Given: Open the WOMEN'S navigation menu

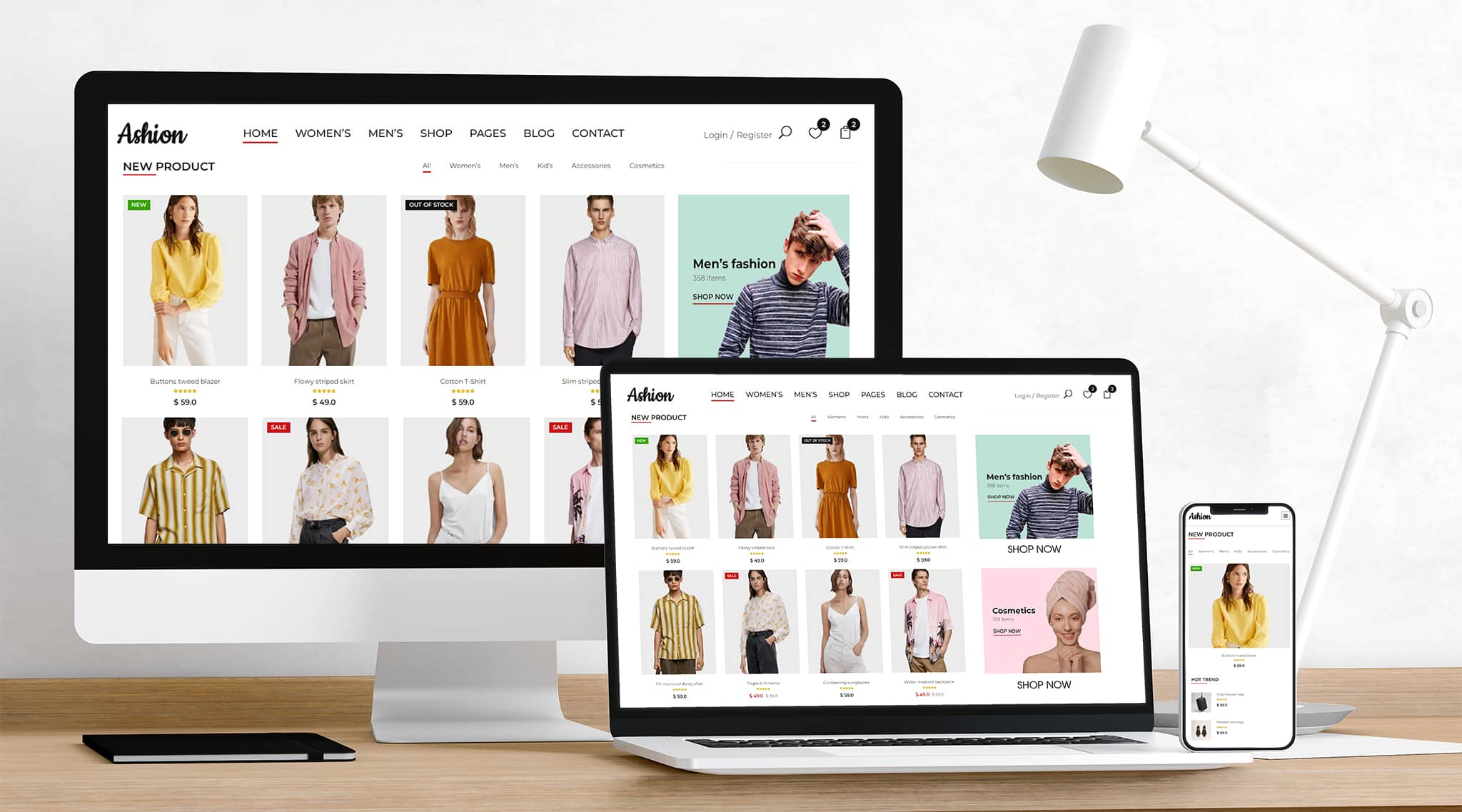Looking at the screenshot, I should 322,133.
